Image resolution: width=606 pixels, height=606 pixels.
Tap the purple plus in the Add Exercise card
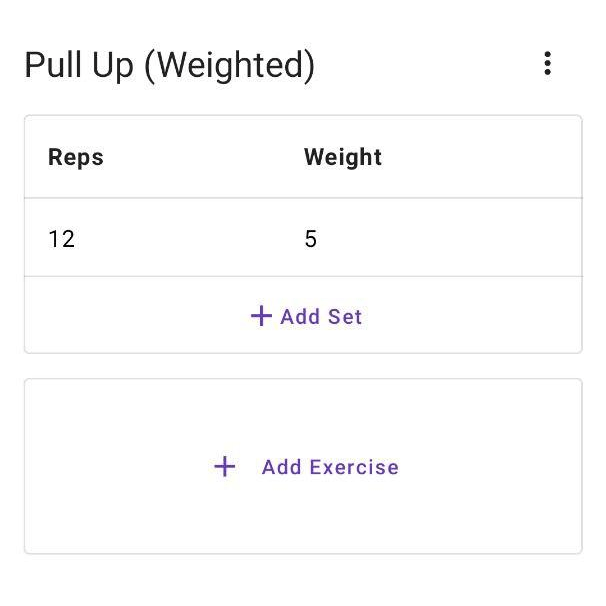(225, 466)
